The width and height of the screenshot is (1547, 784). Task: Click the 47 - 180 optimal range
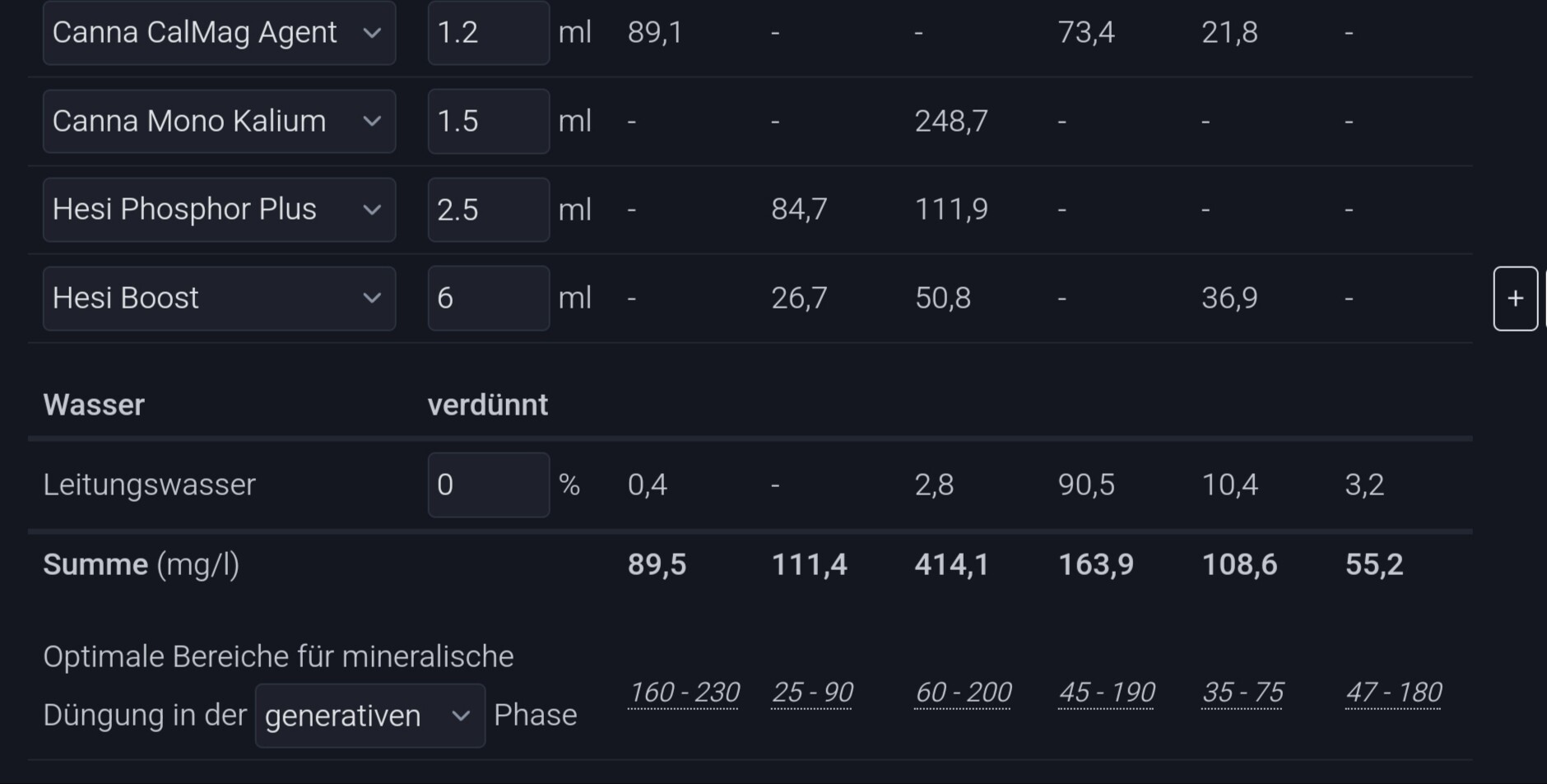pyautogui.click(x=1392, y=693)
